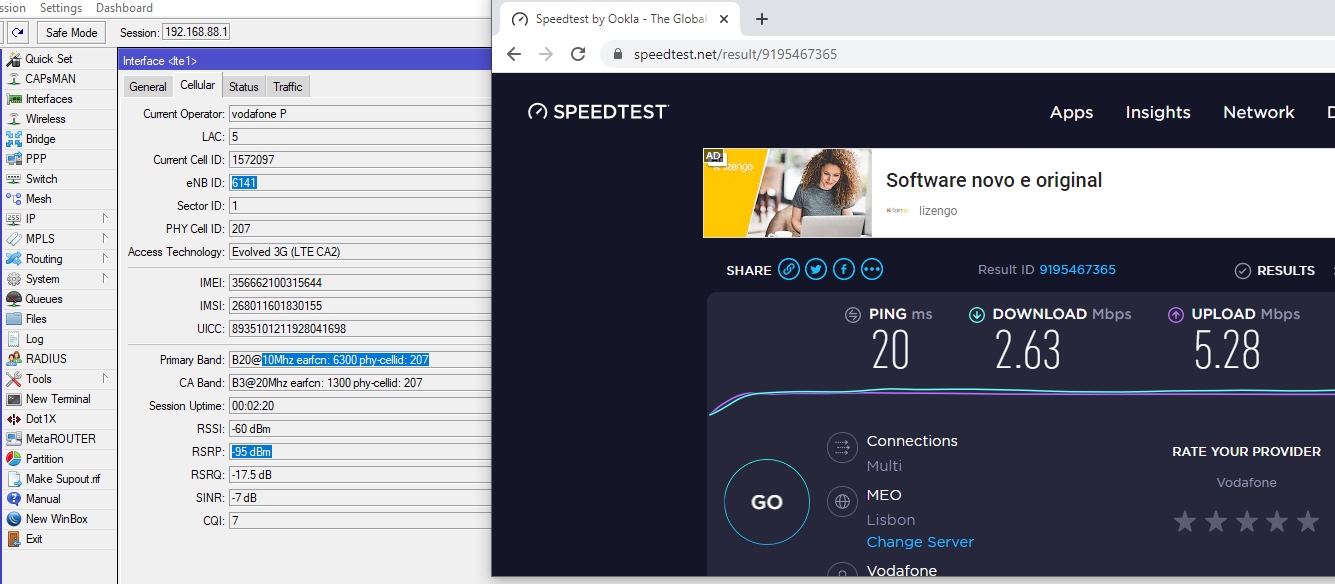This screenshot has height=584, width=1335.
Task: Open Files menu entry
Action: pos(36,319)
